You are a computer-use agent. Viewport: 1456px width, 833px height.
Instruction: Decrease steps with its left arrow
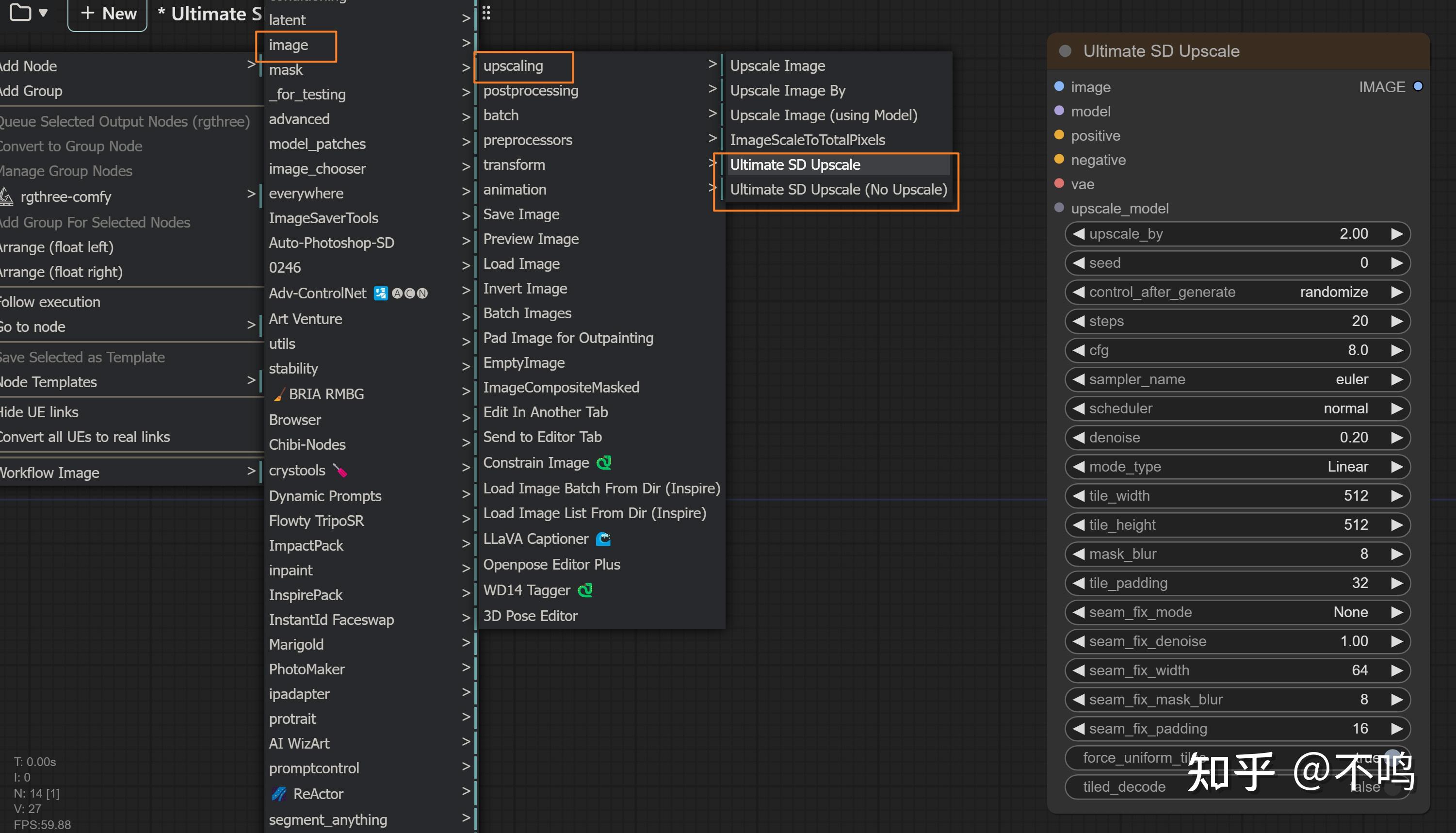[x=1079, y=321]
